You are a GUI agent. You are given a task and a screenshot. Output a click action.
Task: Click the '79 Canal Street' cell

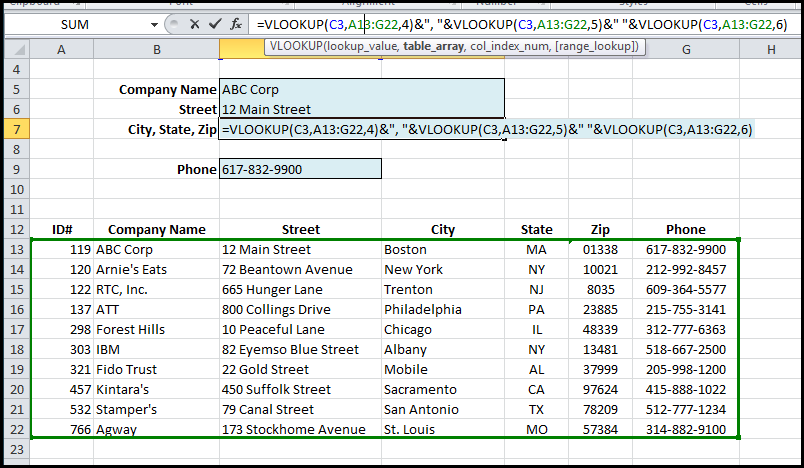click(300, 410)
